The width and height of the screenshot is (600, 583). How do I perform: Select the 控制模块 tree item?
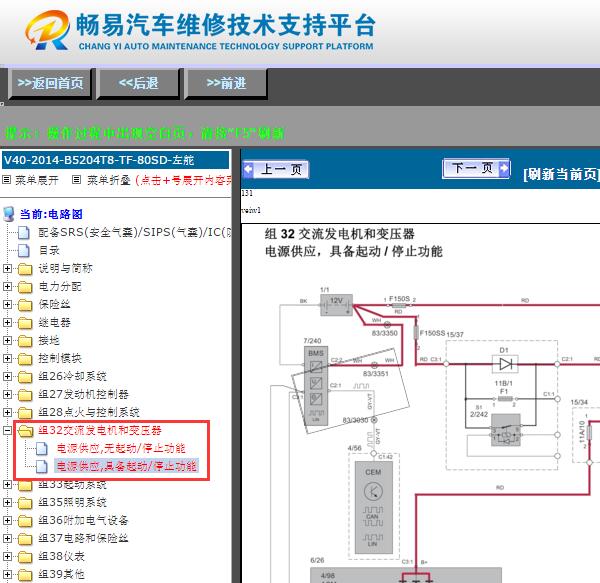(60, 358)
